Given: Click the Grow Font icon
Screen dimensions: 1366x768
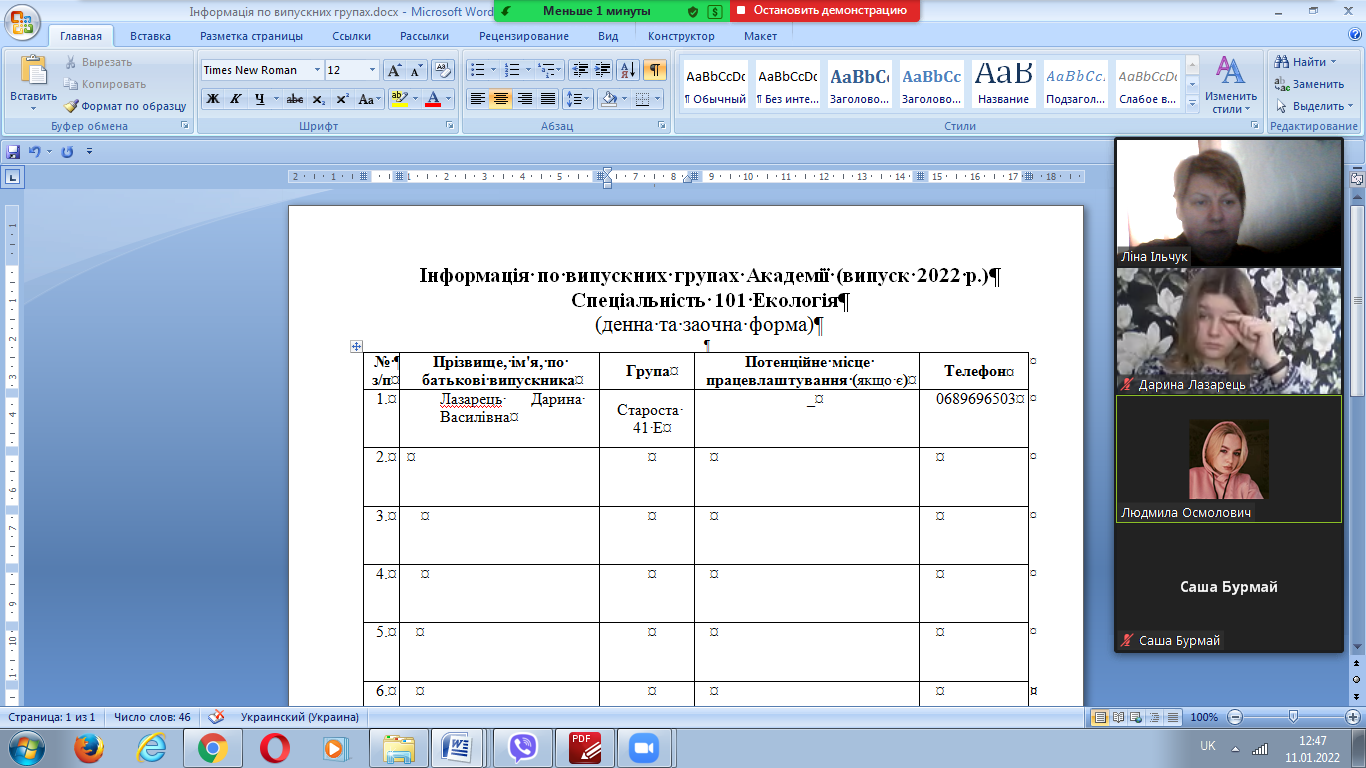Looking at the screenshot, I should 394,70.
